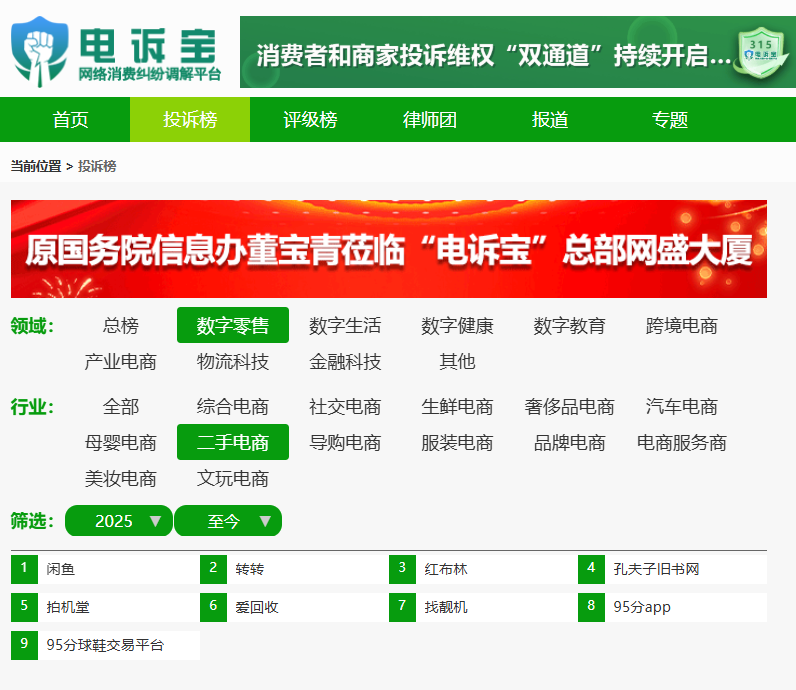Screen dimensions: 796x690
Task: Select 总榜 domain filter
Action: pyautogui.click(x=121, y=325)
